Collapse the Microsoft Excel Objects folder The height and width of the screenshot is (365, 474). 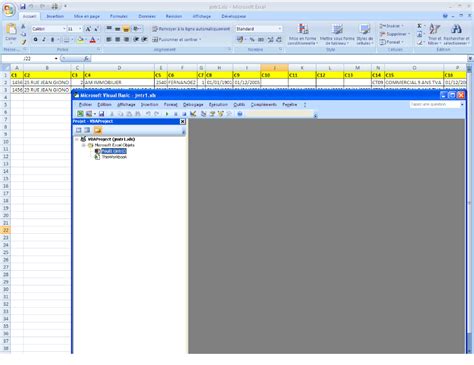click(x=84, y=145)
